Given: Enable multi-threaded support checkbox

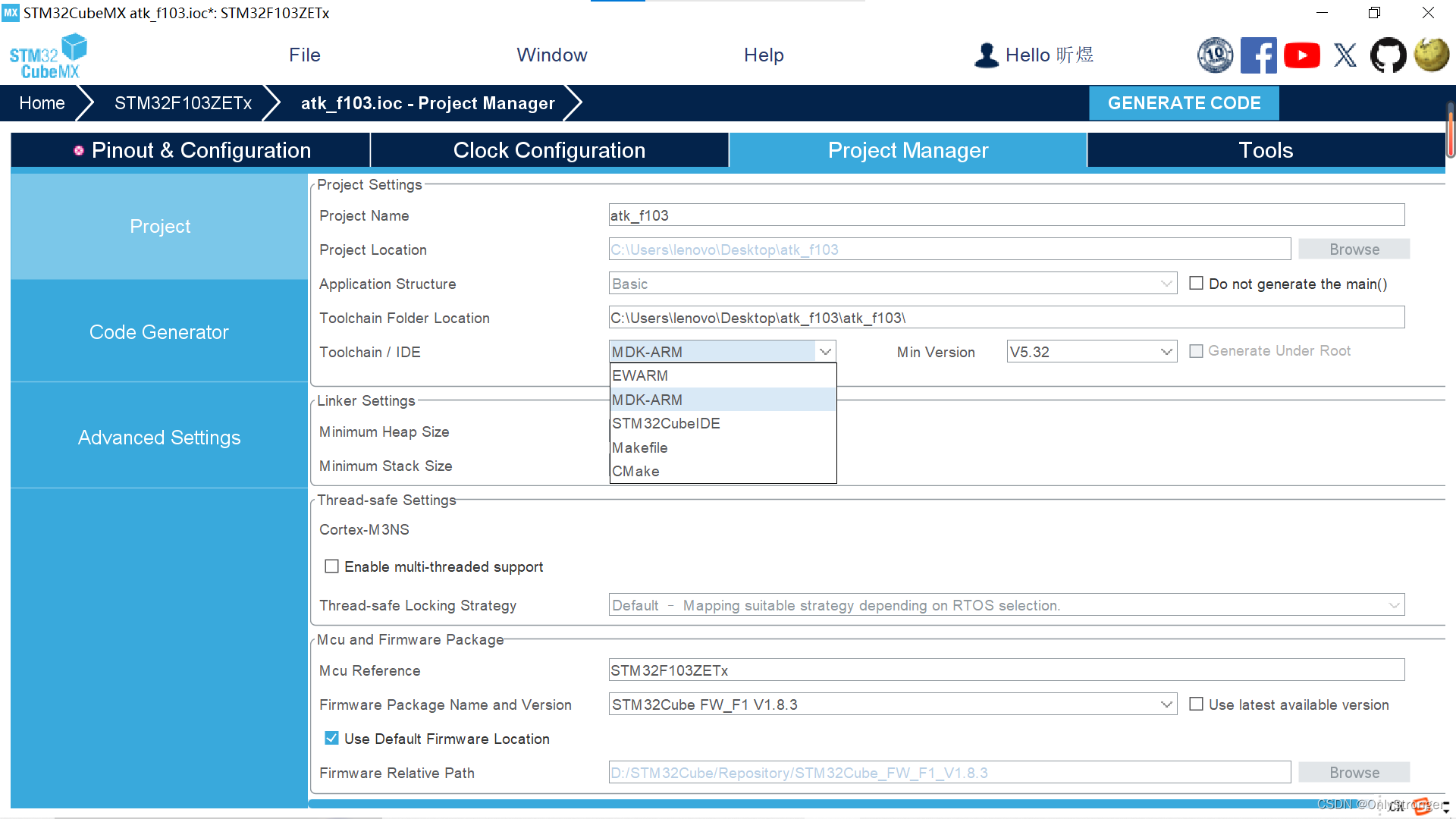Looking at the screenshot, I should pos(331,566).
